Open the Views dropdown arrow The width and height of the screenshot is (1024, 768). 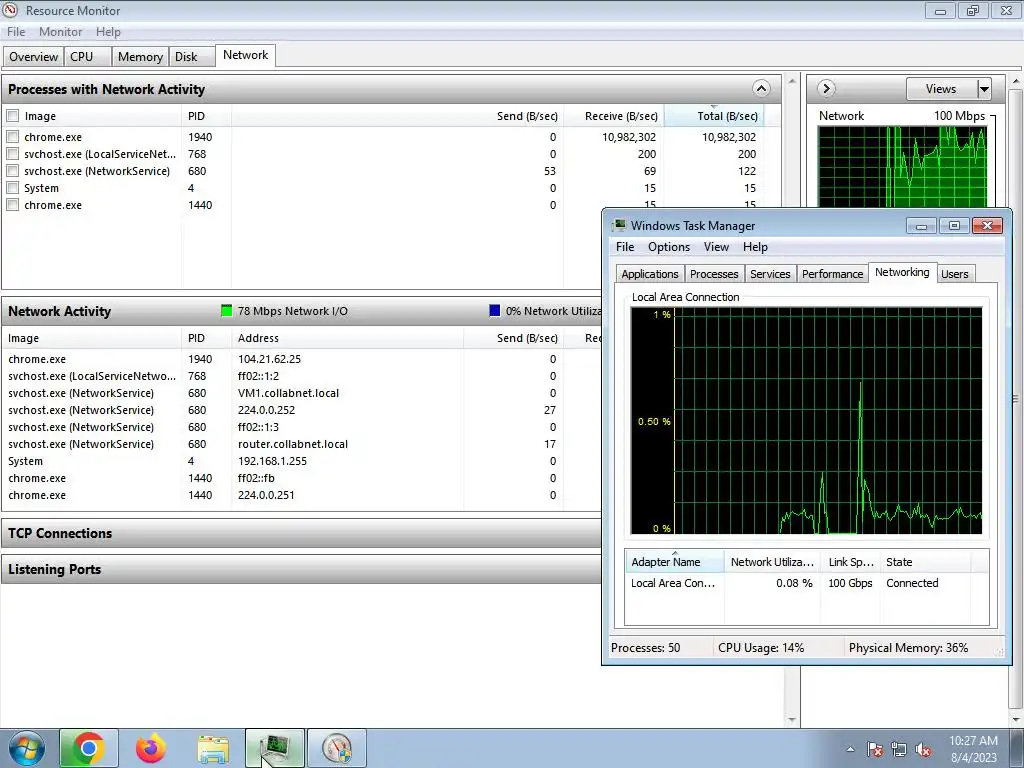(984, 89)
